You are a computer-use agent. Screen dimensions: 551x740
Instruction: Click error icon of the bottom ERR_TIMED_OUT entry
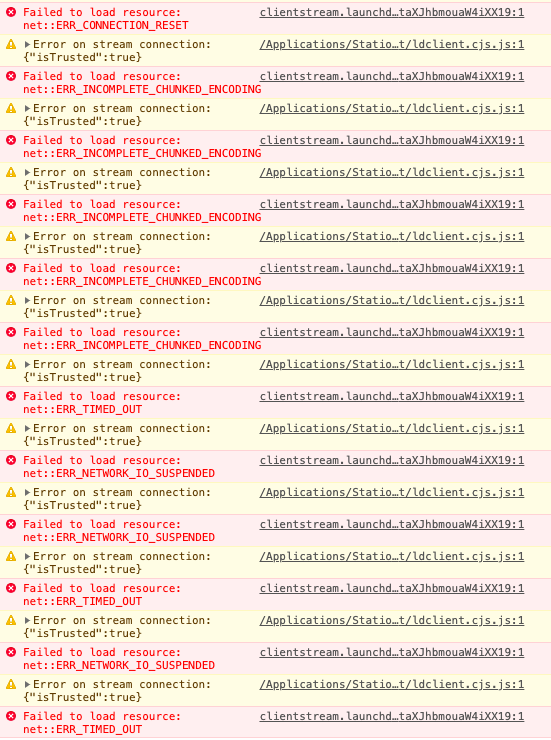click(x=11, y=716)
